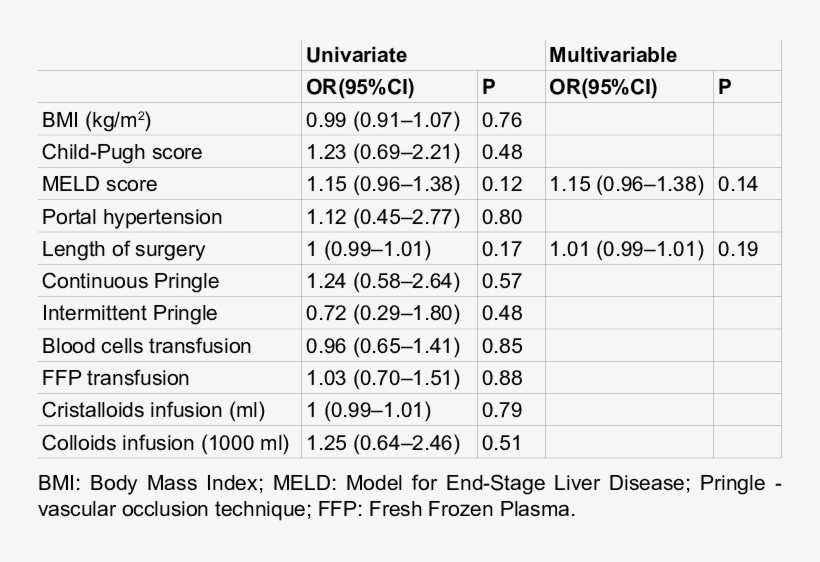Click the "Continuous Pringle" row label
Viewport: 820px width, 562px height.
click(130, 281)
